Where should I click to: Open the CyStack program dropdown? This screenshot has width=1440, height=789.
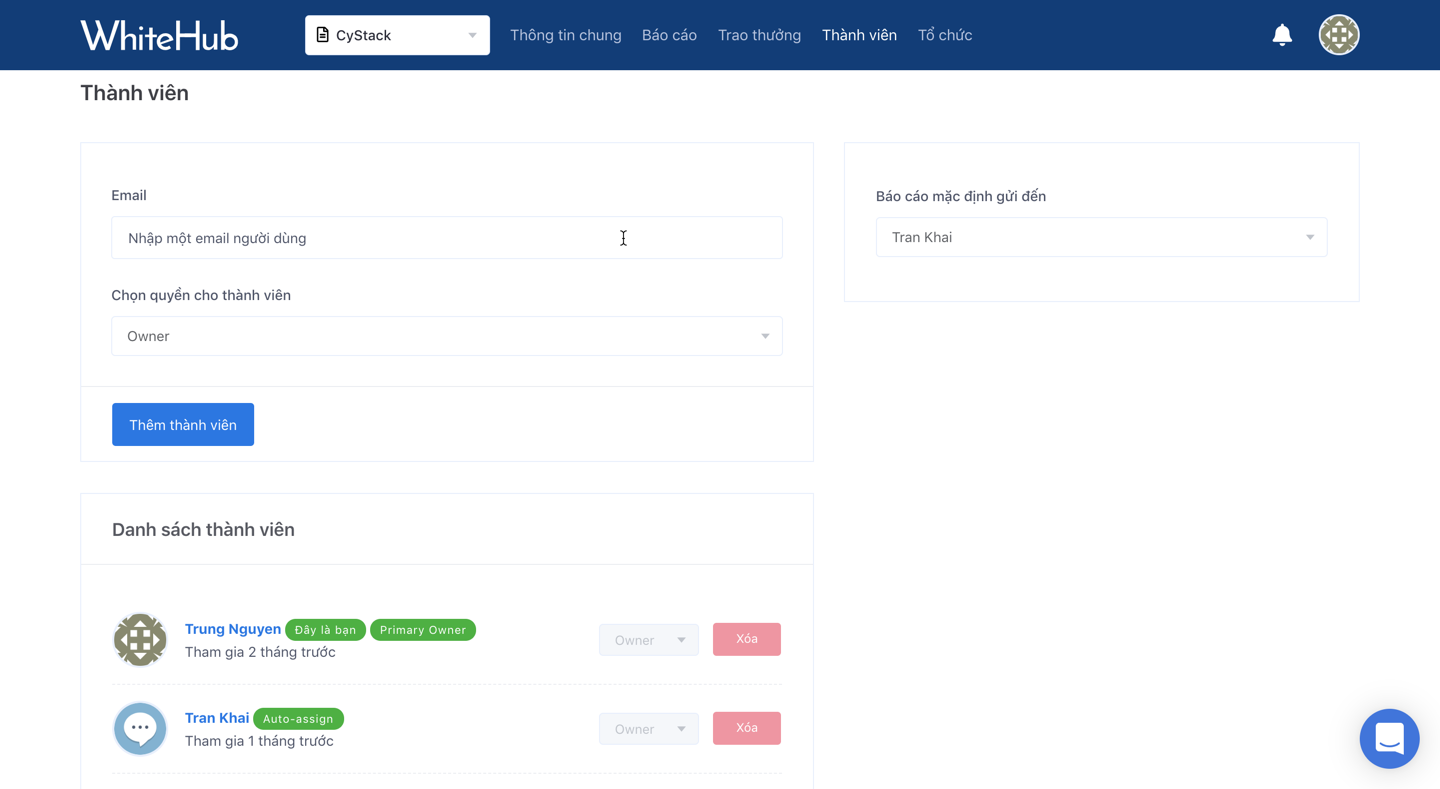[397, 34]
